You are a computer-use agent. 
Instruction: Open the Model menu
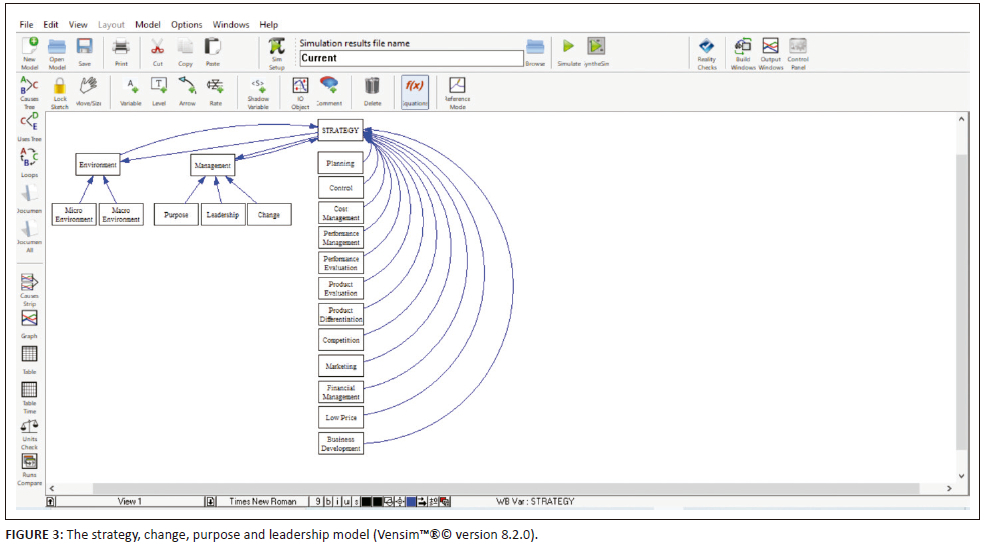147,24
